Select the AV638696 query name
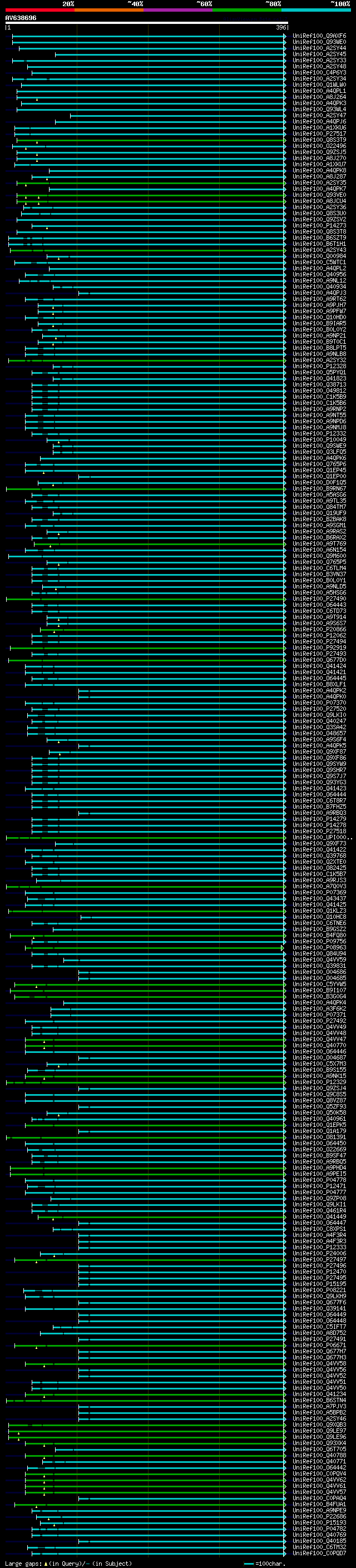This screenshot has height=1568, width=356. pos(21,18)
